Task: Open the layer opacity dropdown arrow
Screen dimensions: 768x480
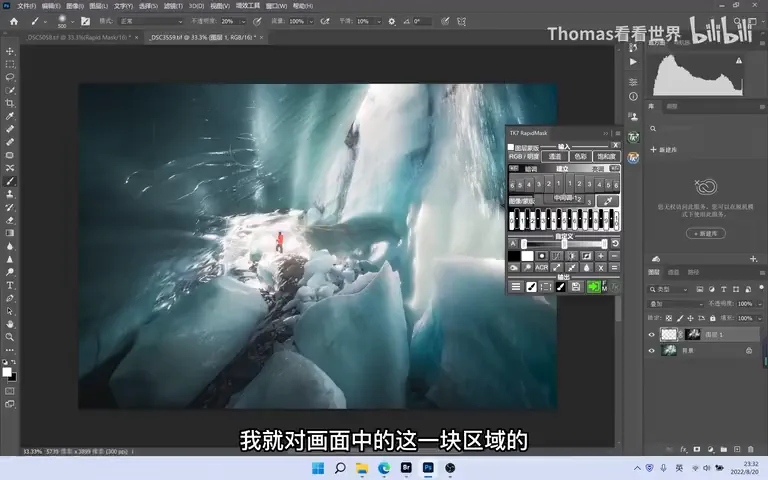Action: click(x=760, y=304)
